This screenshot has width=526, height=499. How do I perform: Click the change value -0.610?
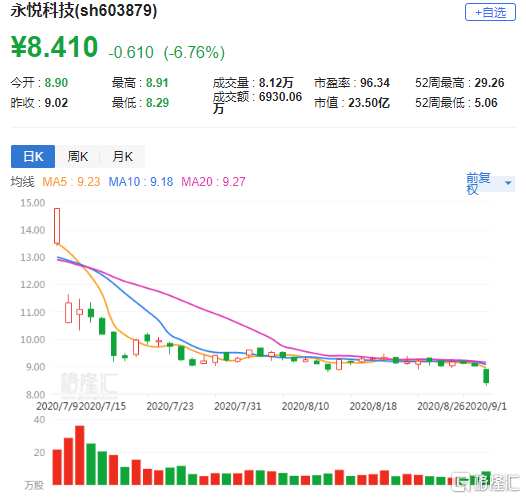(131, 52)
